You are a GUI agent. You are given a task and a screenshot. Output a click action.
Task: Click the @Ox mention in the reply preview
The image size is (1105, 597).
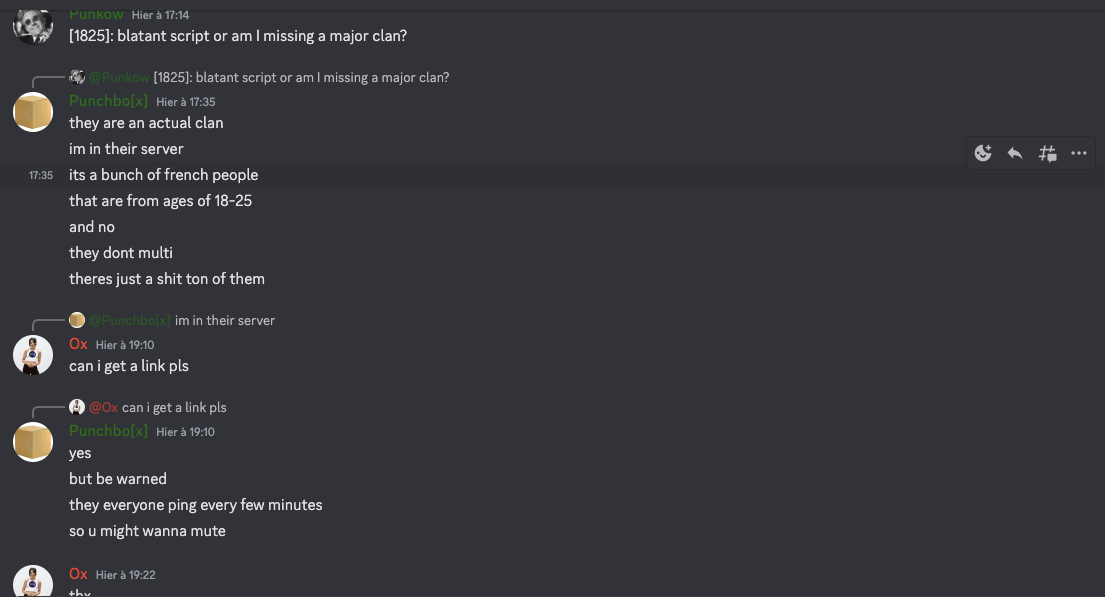[x=104, y=407]
